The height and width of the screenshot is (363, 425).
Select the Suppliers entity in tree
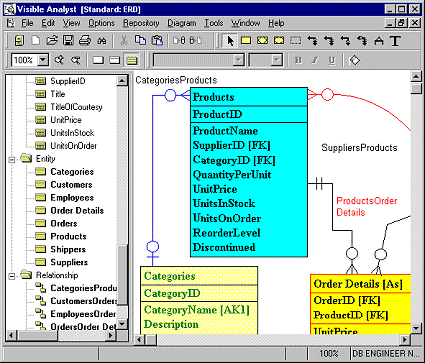click(69, 262)
